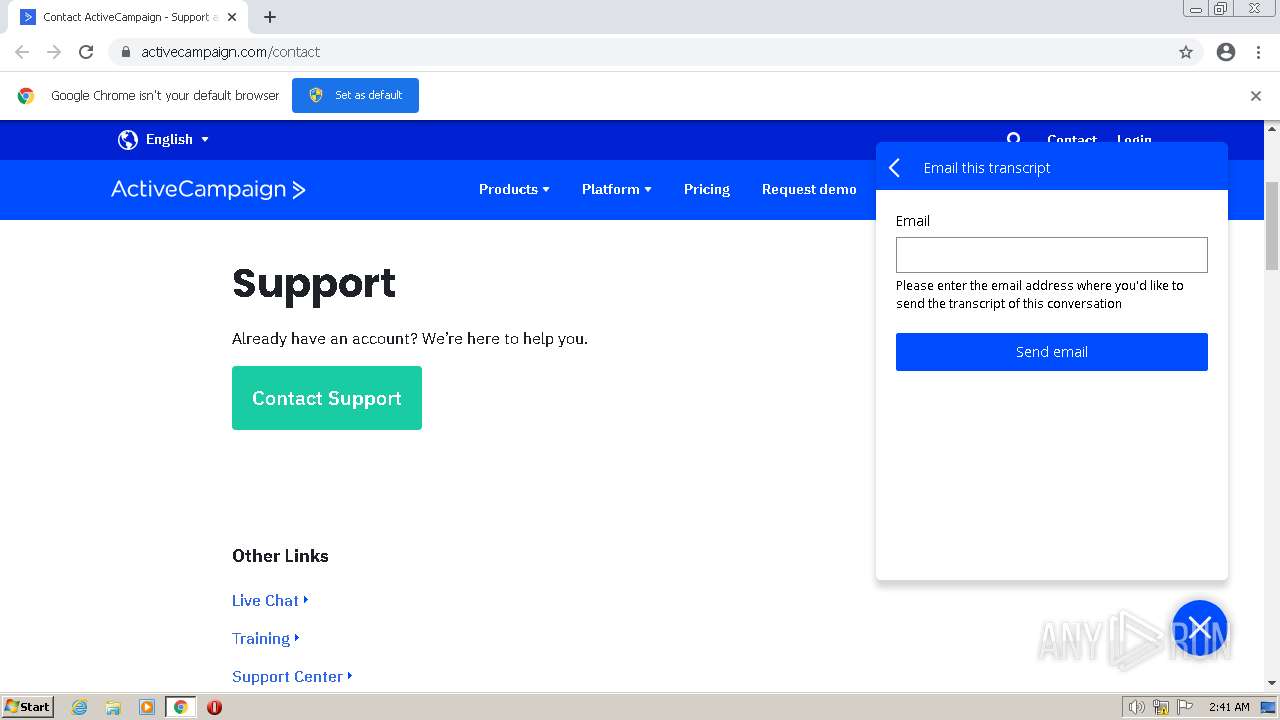Bookmark this page with the star icon
The width and height of the screenshot is (1280, 720).
pyautogui.click(x=1186, y=52)
